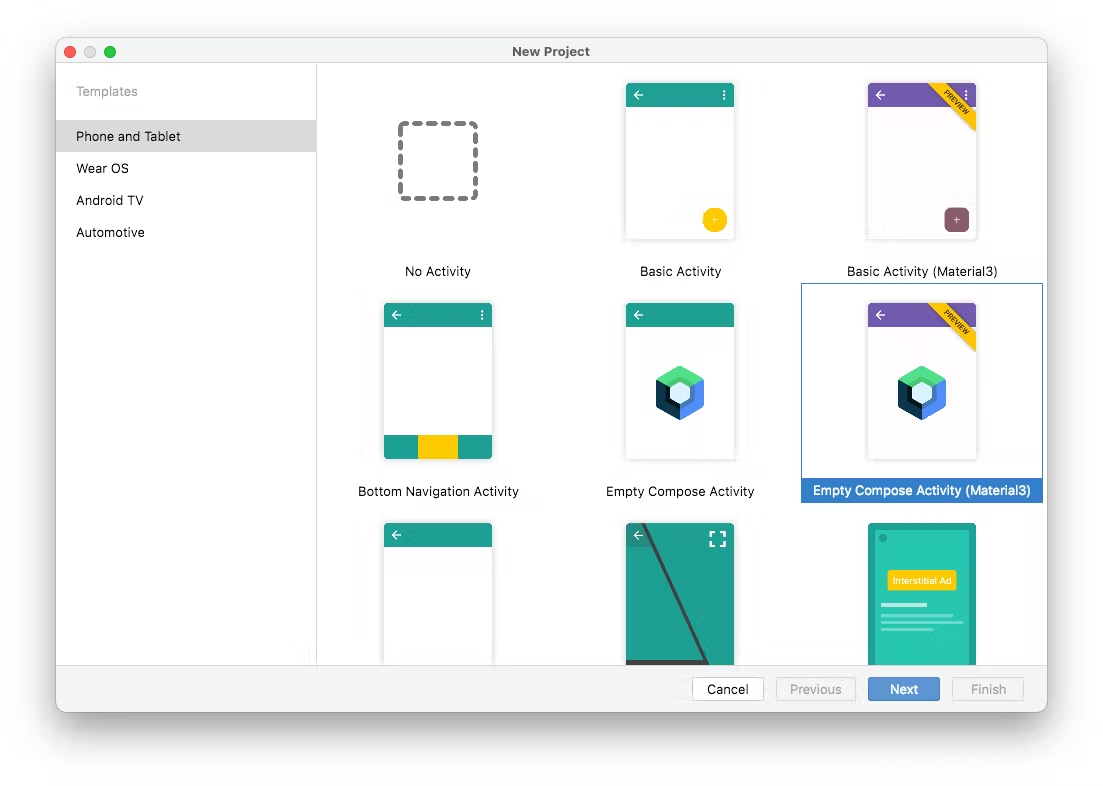1103x786 pixels.
Task: Click the Cancel button
Action: [727, 689]
